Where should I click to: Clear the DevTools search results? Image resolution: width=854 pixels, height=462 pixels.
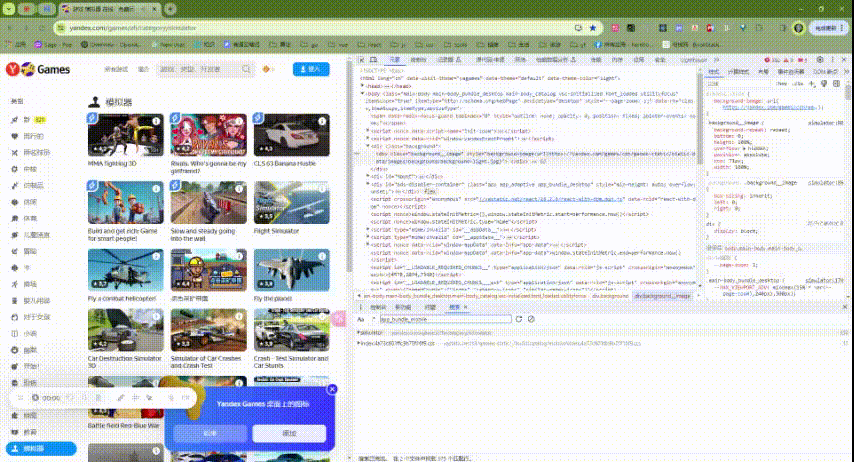pos(531,319)
